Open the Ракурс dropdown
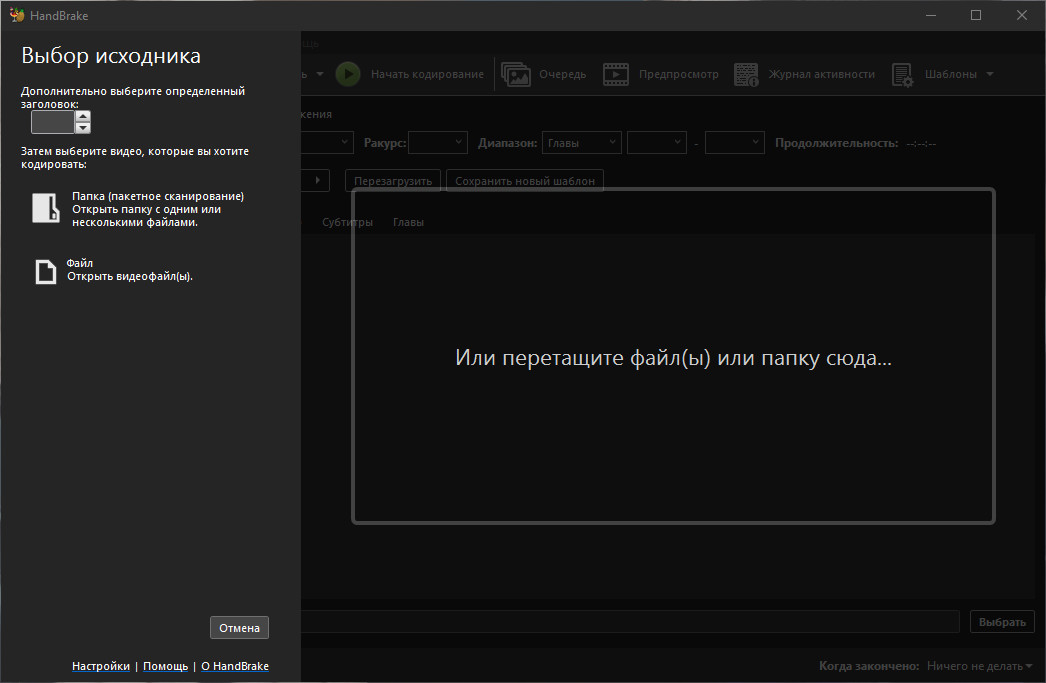Viewport: 1046px width, 683px height. (438, 143)
